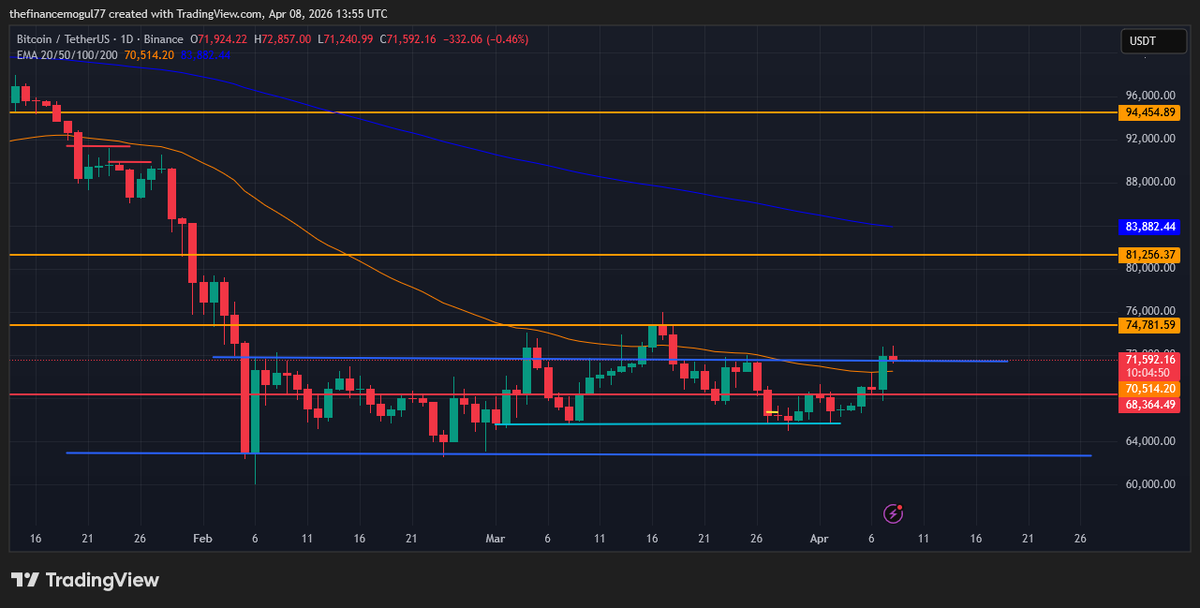Click the low value L71,240.99
Image resolution: width=1200 pixels, height=608 pixels.
point(346,39)
